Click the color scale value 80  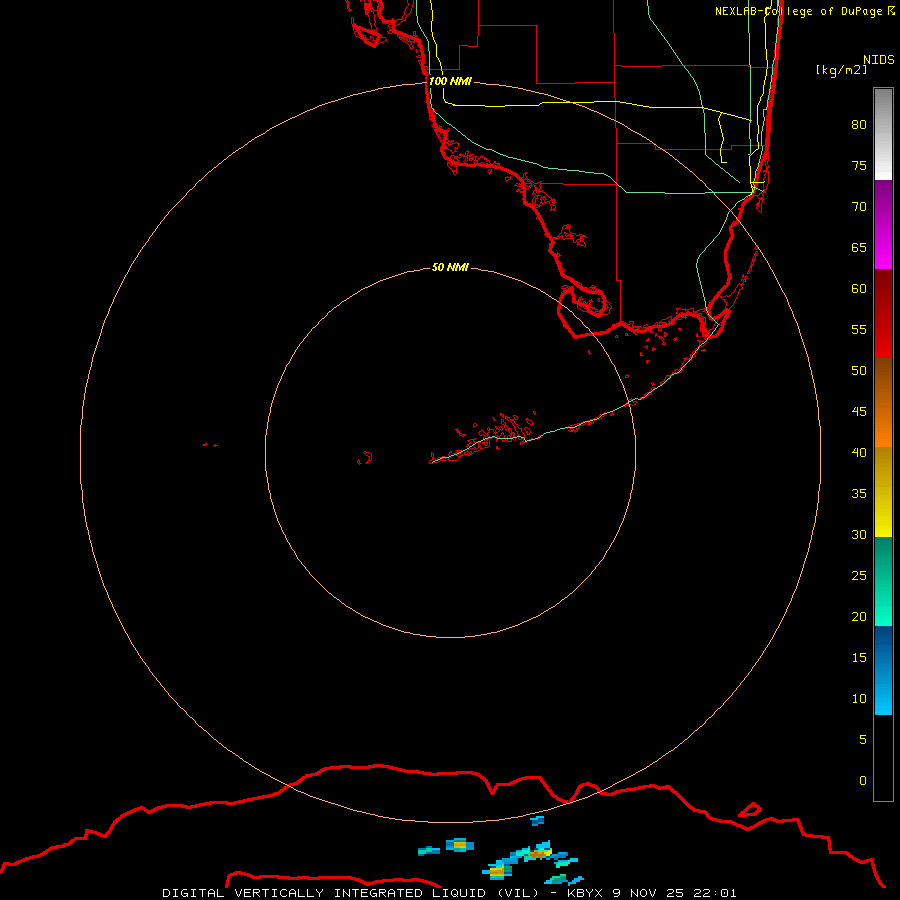859,125
